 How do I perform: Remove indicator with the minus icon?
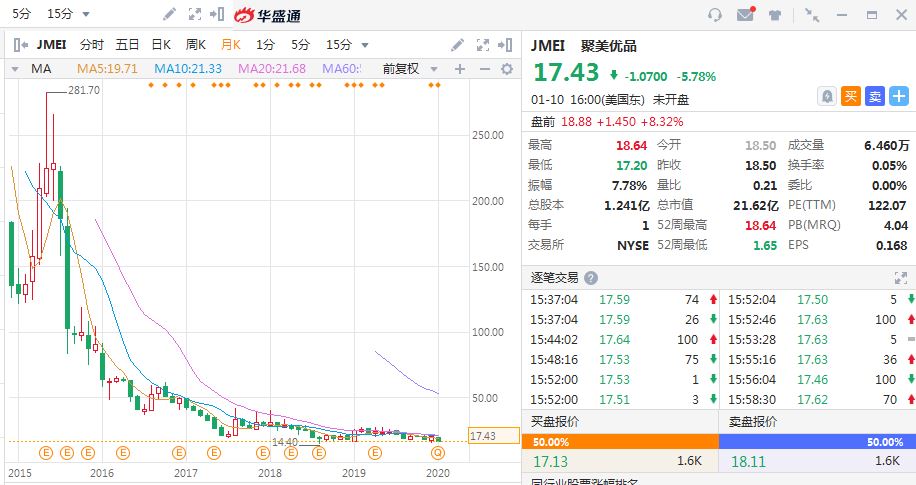(x=484, y=69)
